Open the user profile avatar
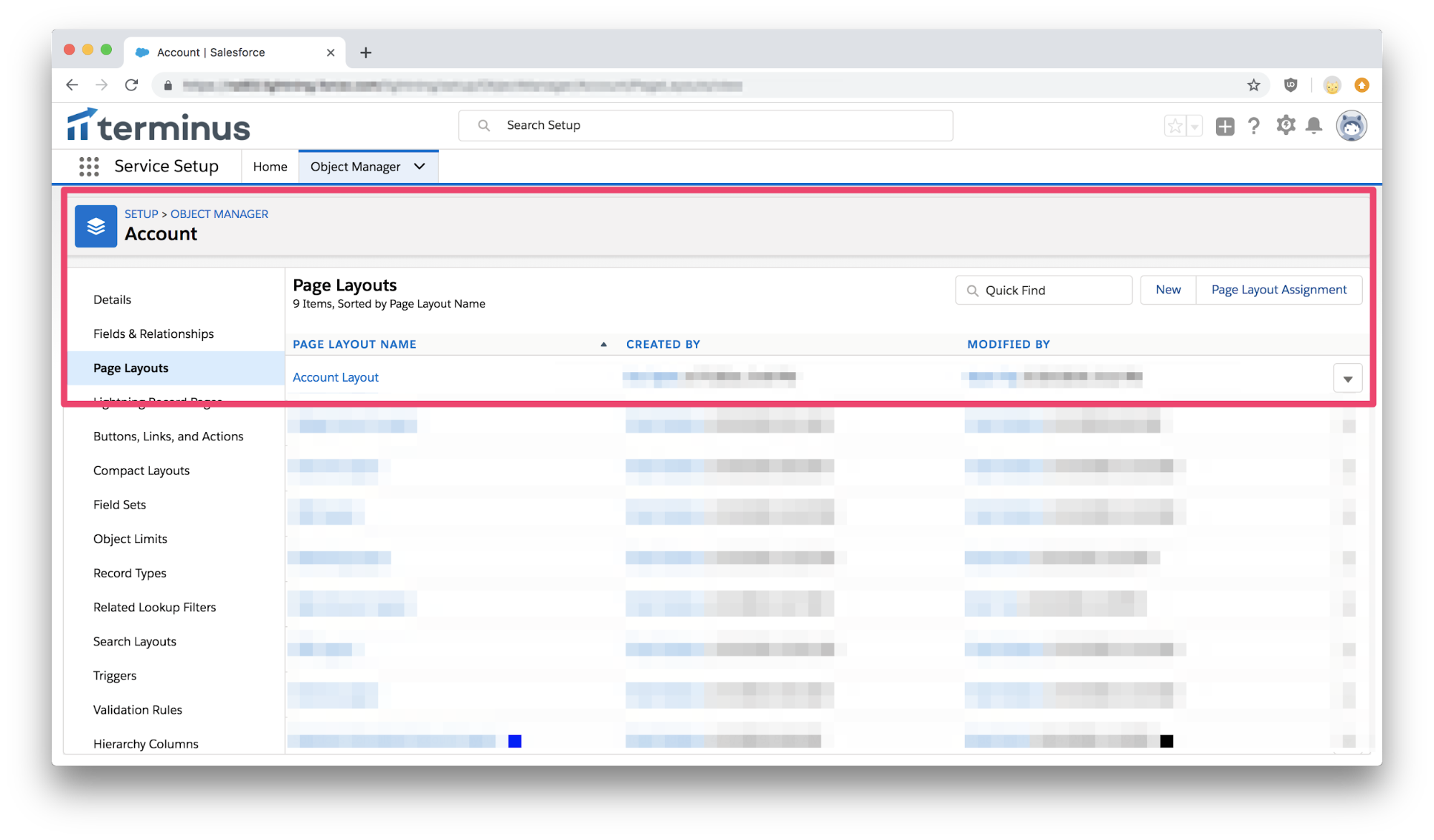Image resolution: width=1434 pixels, height=840 pixels. (x=1352, y=126)
